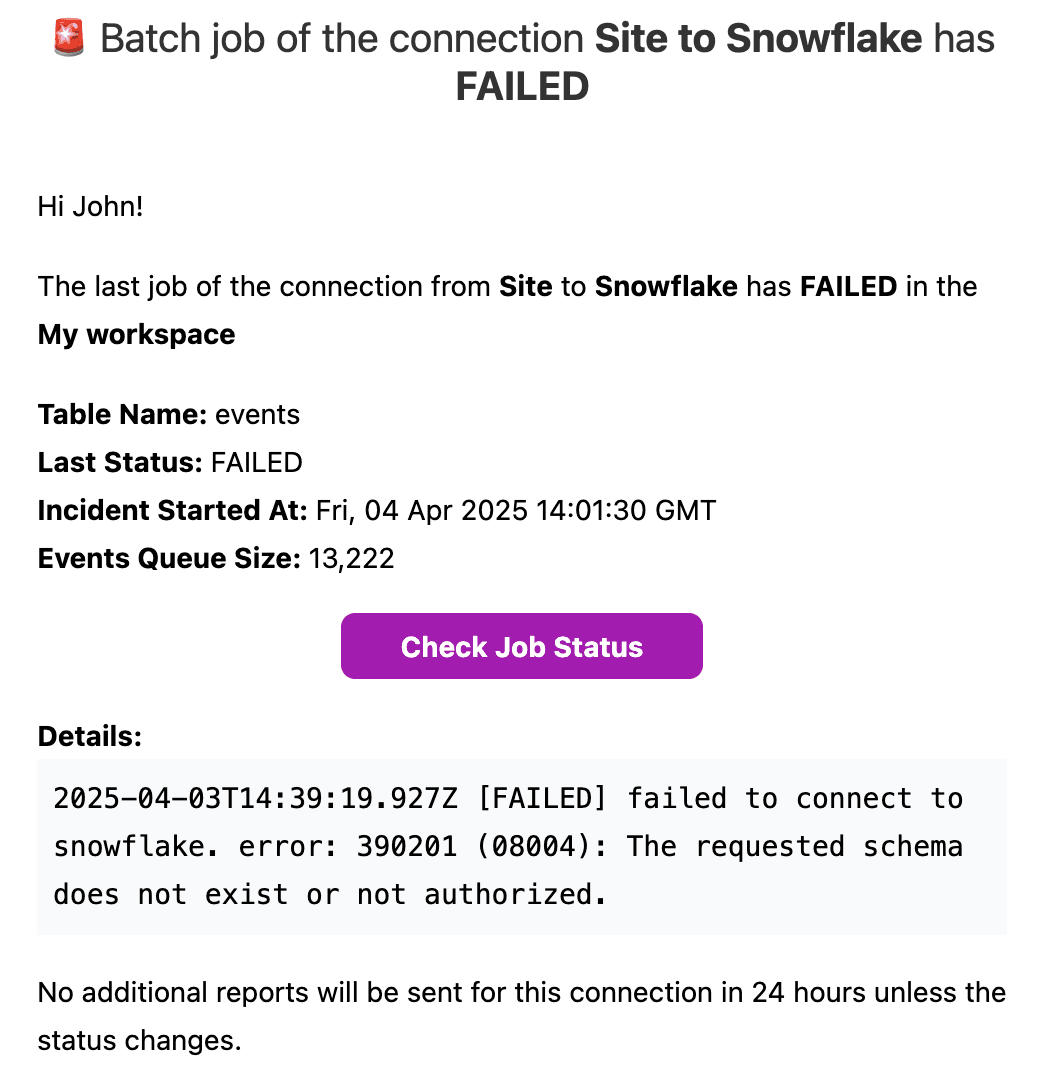
Task: Click the 'Events Queue Size:' label
Action: (x=169, y=559)
